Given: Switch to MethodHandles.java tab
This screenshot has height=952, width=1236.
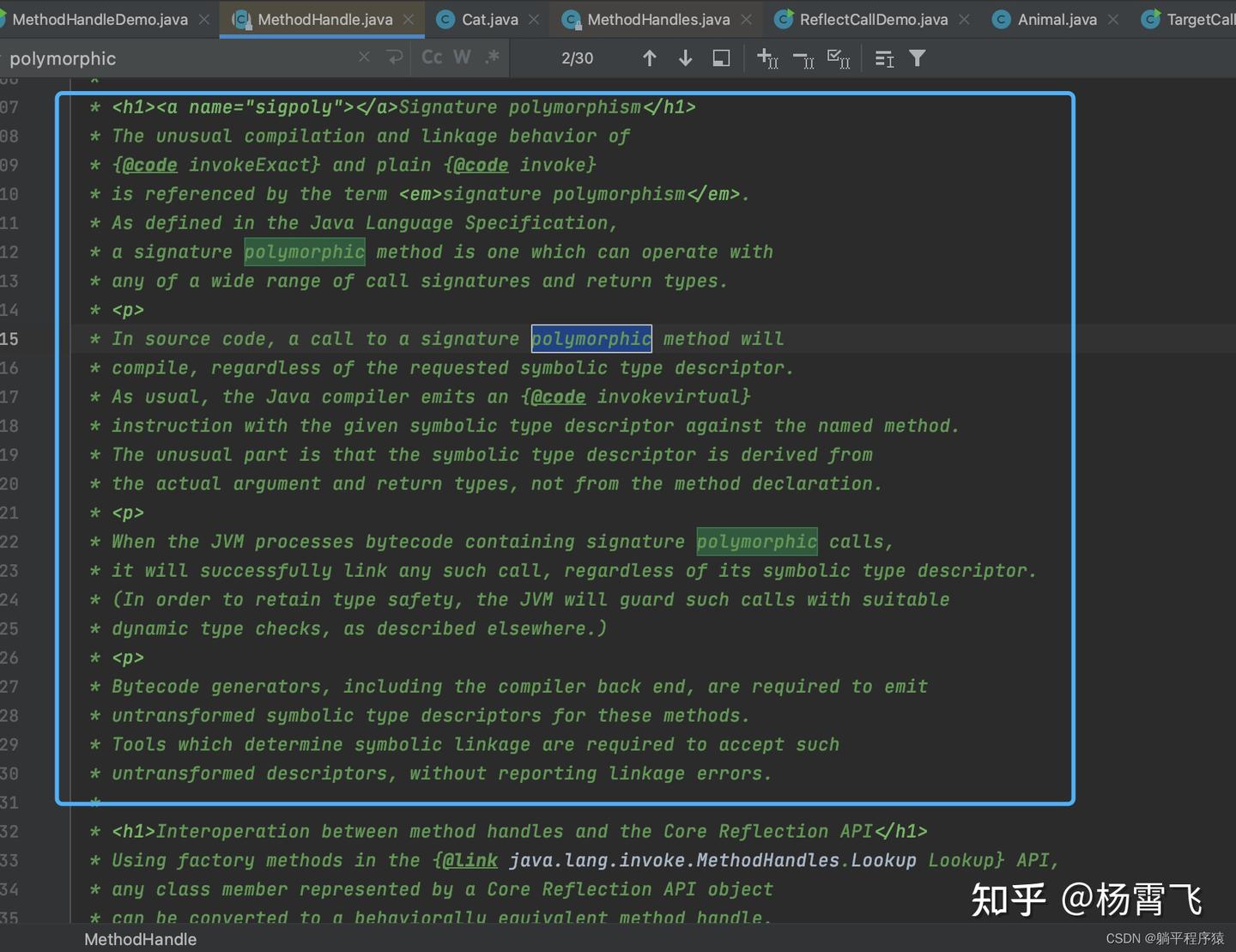Looking at the screenshot, I should (x=657, y=19).
